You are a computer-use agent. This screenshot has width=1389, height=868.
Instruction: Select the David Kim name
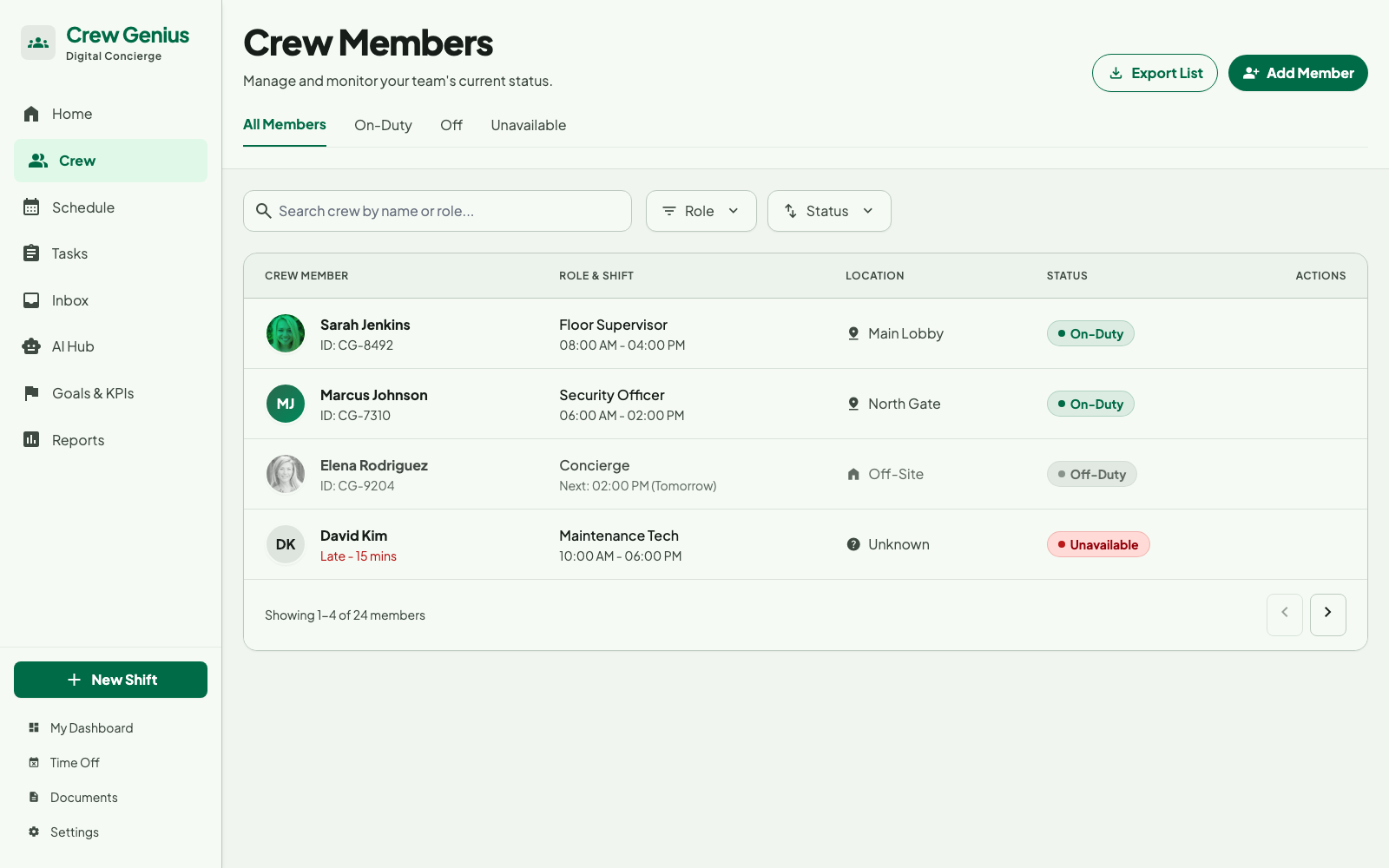(353, 536)
